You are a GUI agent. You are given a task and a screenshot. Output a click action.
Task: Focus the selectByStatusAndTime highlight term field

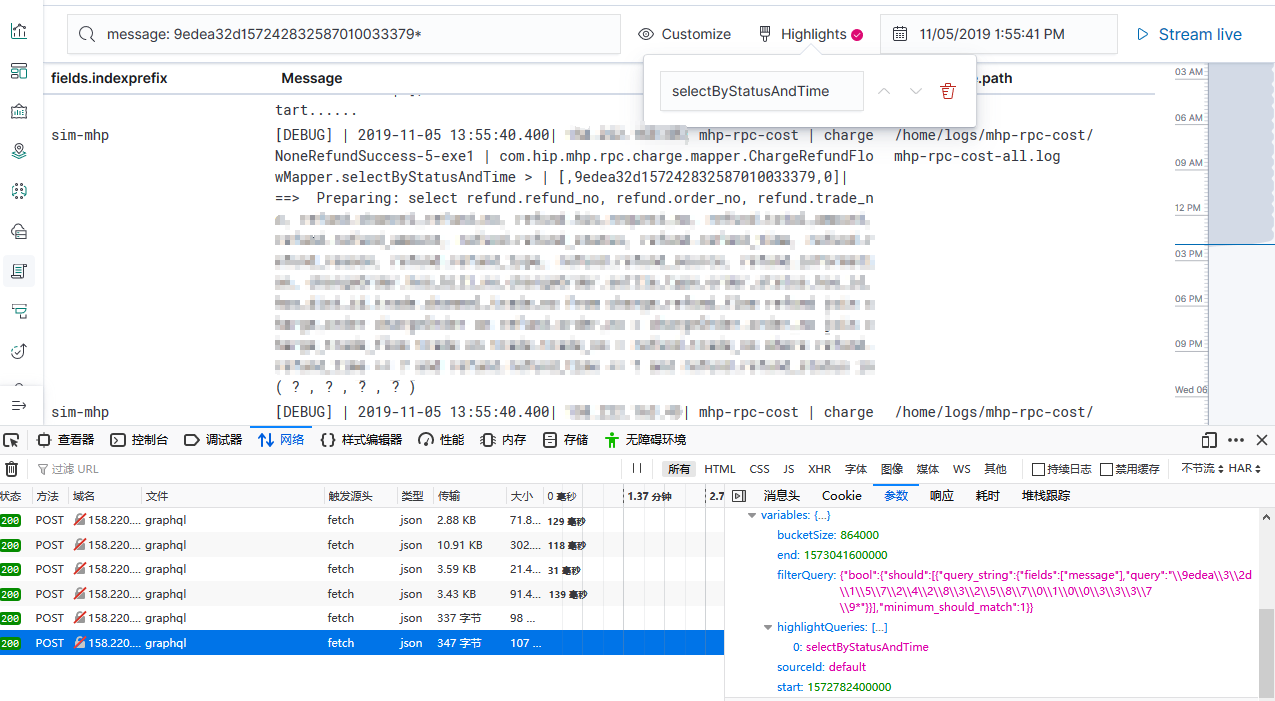[x=761, y=91]
